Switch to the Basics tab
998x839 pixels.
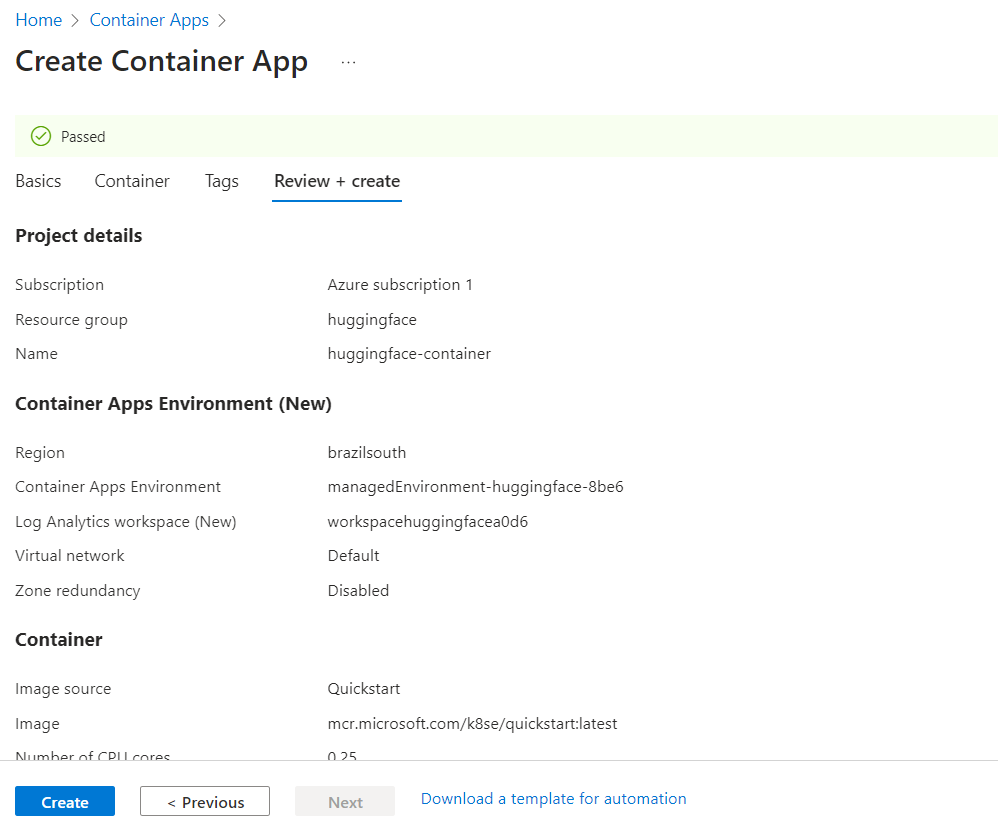coord(38,181)
